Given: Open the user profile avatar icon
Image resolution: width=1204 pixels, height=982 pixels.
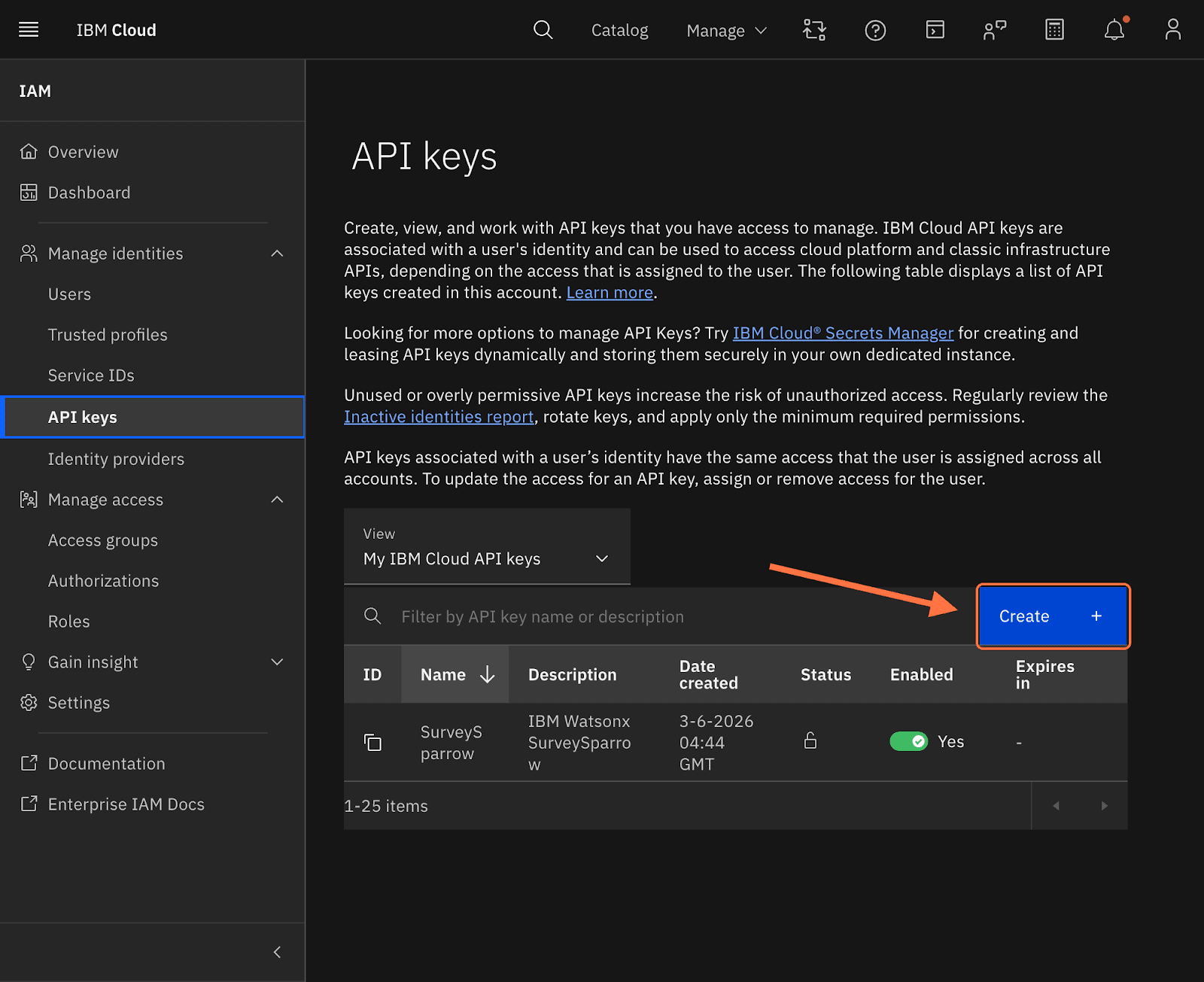Looking at the screenshot, I should coord(1172,30).
